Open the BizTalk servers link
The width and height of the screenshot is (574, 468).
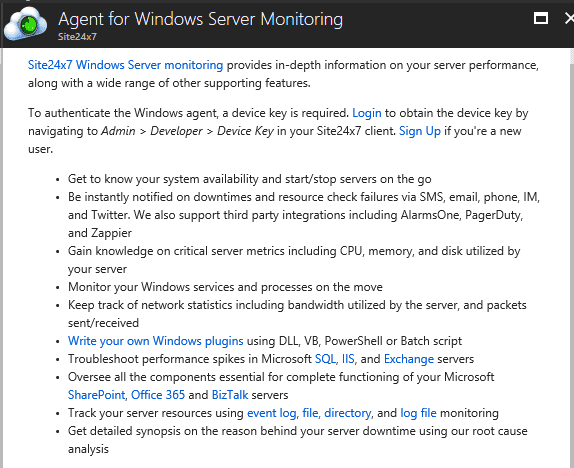pos(230,395)
